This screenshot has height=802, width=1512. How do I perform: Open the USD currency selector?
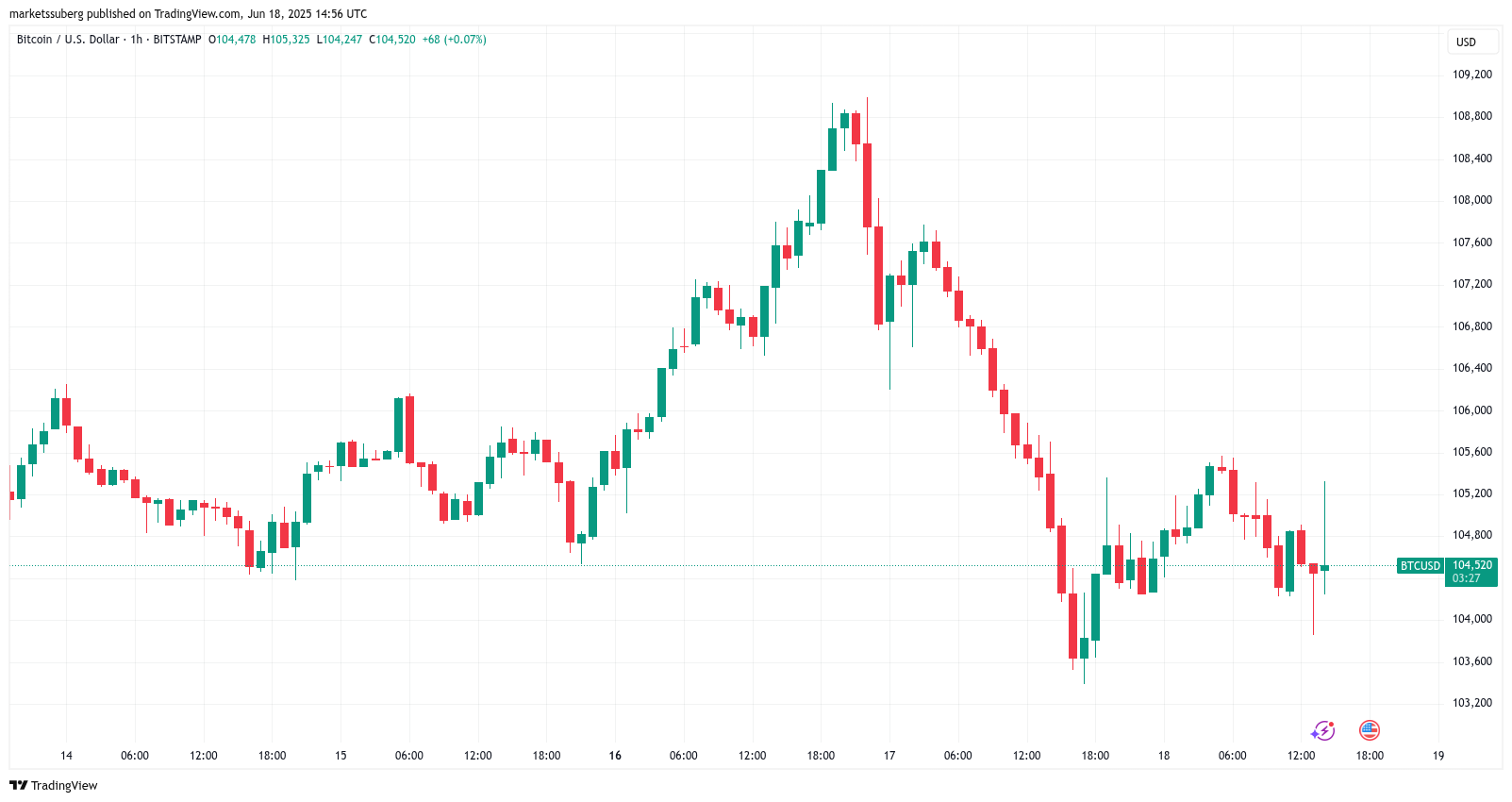coord(1466,42)
